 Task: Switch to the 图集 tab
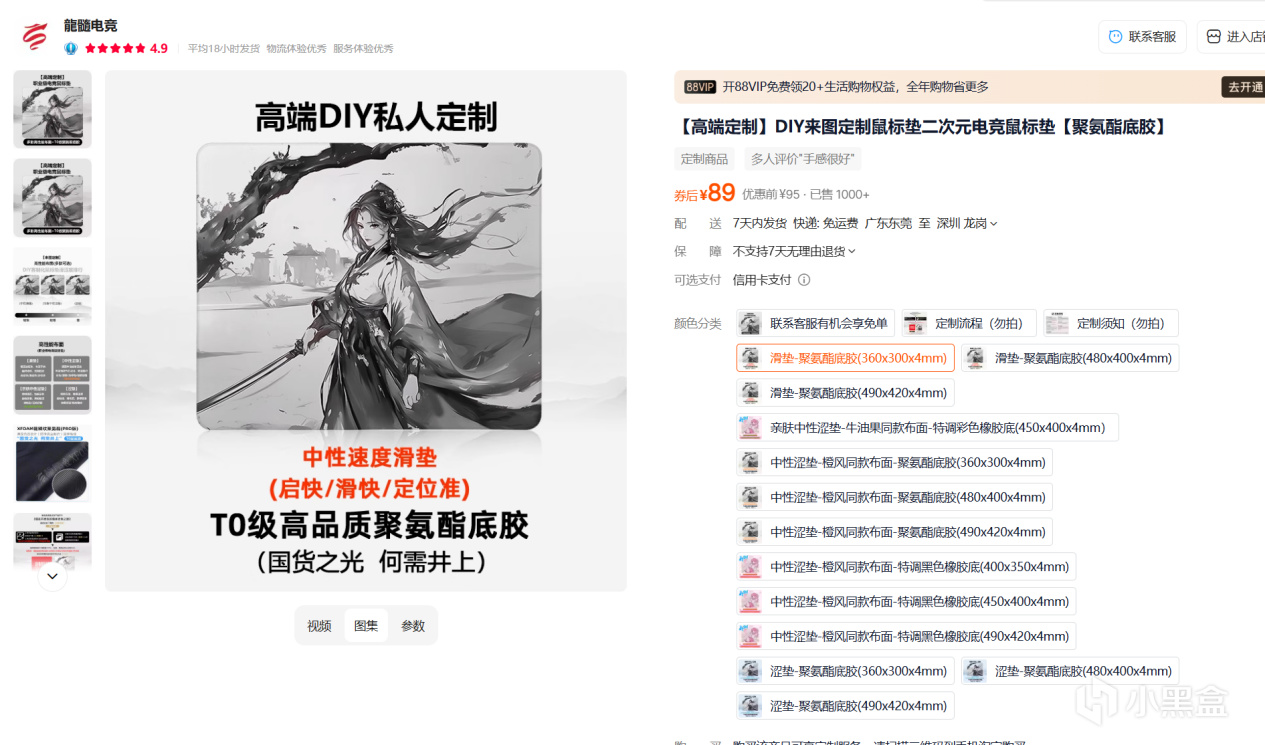click(x=366, y=626)
